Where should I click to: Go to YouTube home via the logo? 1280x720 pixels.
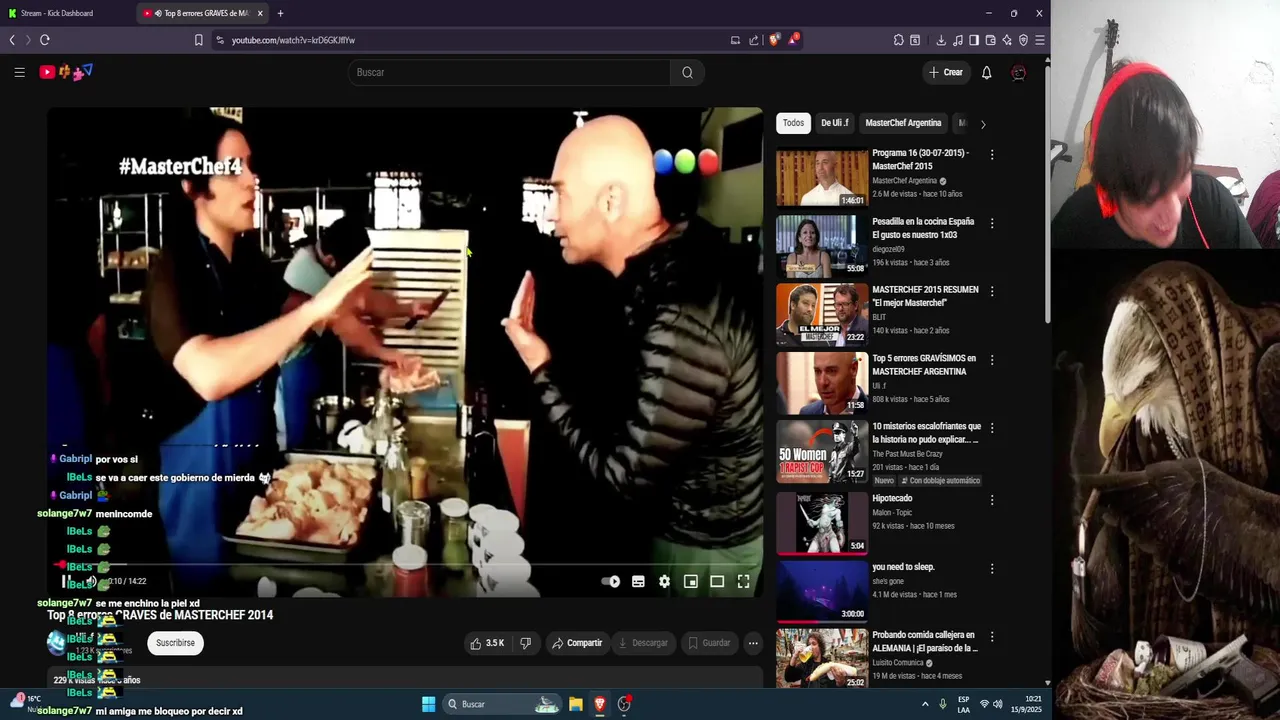66,72
